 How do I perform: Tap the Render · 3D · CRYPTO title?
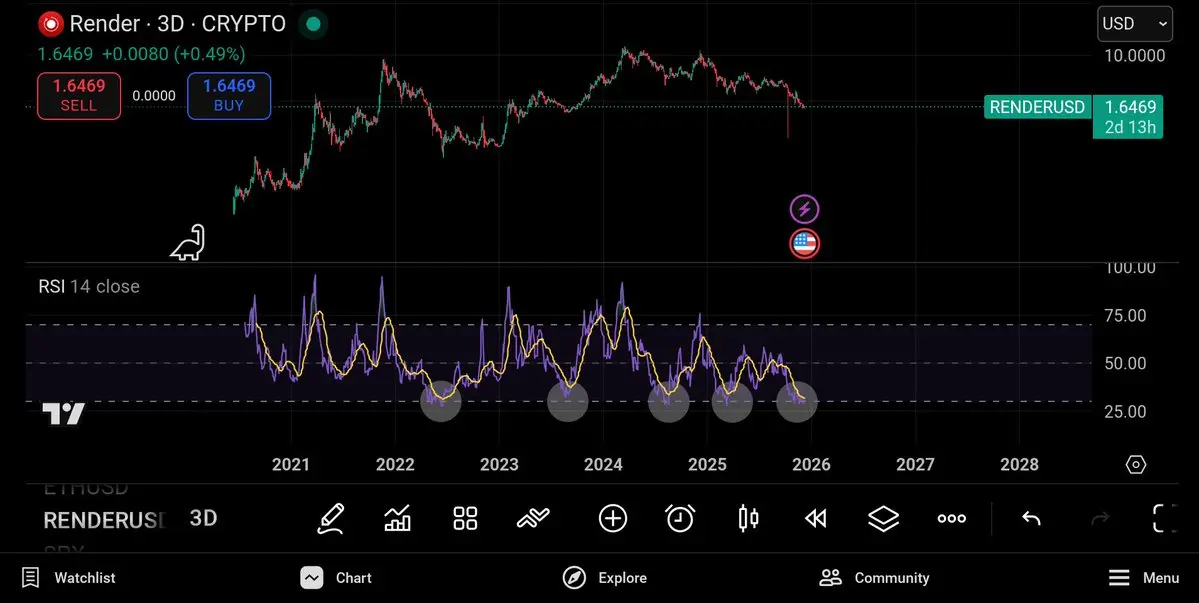[177, 24]
